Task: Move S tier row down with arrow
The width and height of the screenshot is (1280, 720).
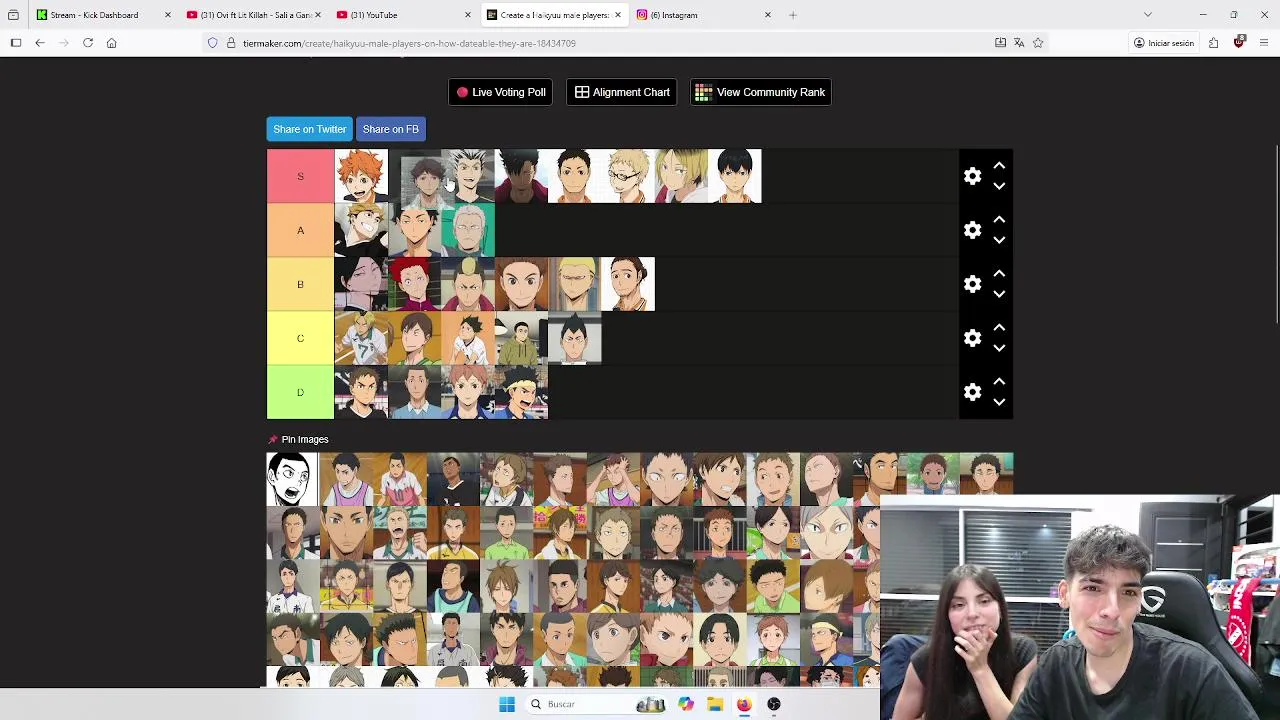Action: tap(999, 186)
